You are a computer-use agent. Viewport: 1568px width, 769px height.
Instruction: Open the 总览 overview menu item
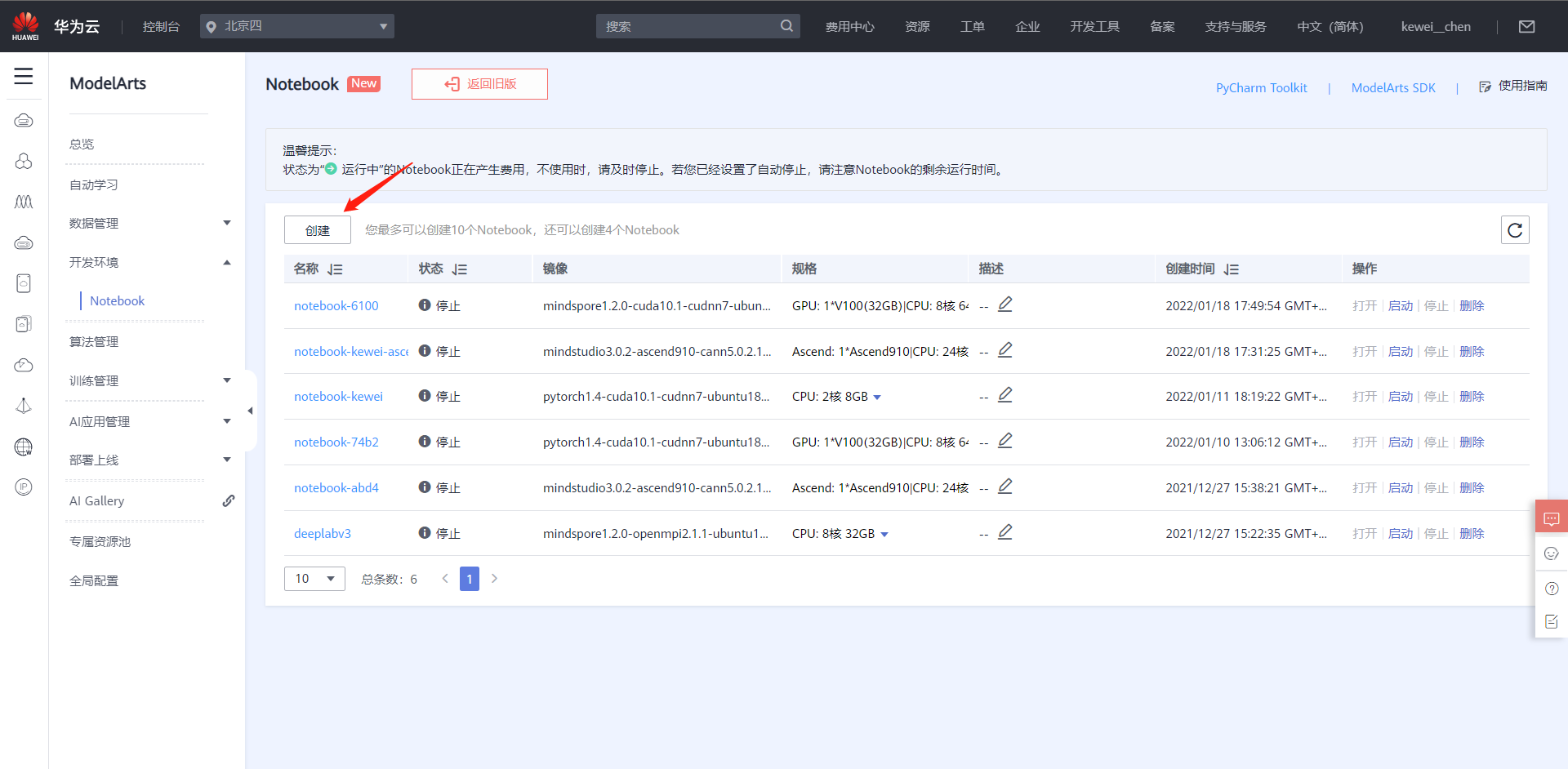pyautogui.click(x=82, y=144)
